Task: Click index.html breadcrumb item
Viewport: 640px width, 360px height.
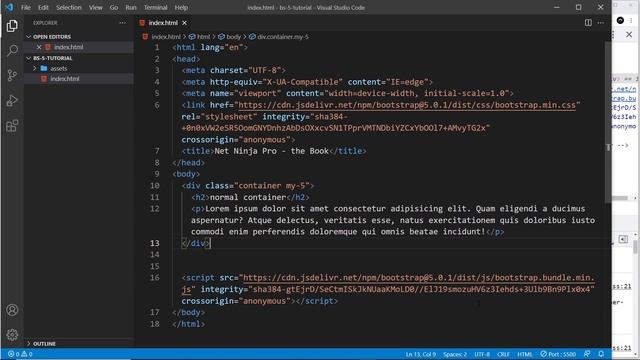Action: [166, 37]
